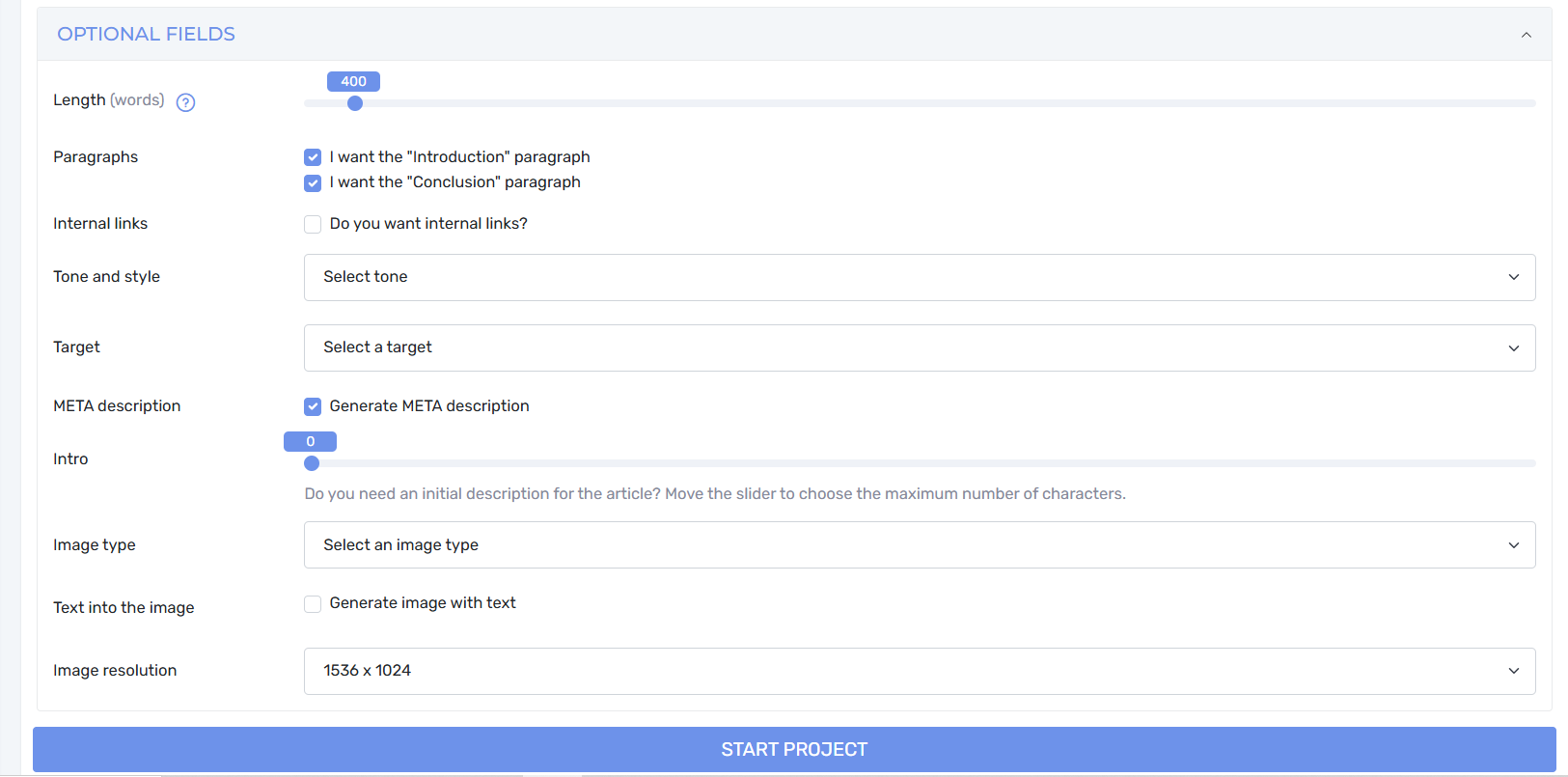Disable Generate META description checkbox

point(313,406)
